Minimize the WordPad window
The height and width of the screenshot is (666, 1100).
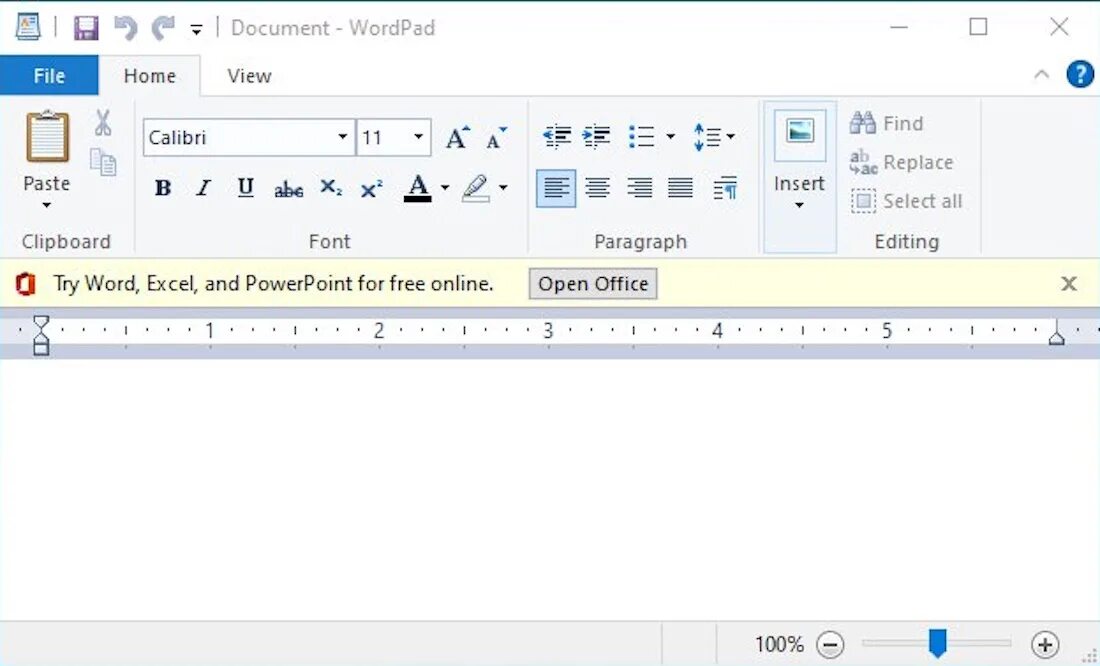pos(899,27)
